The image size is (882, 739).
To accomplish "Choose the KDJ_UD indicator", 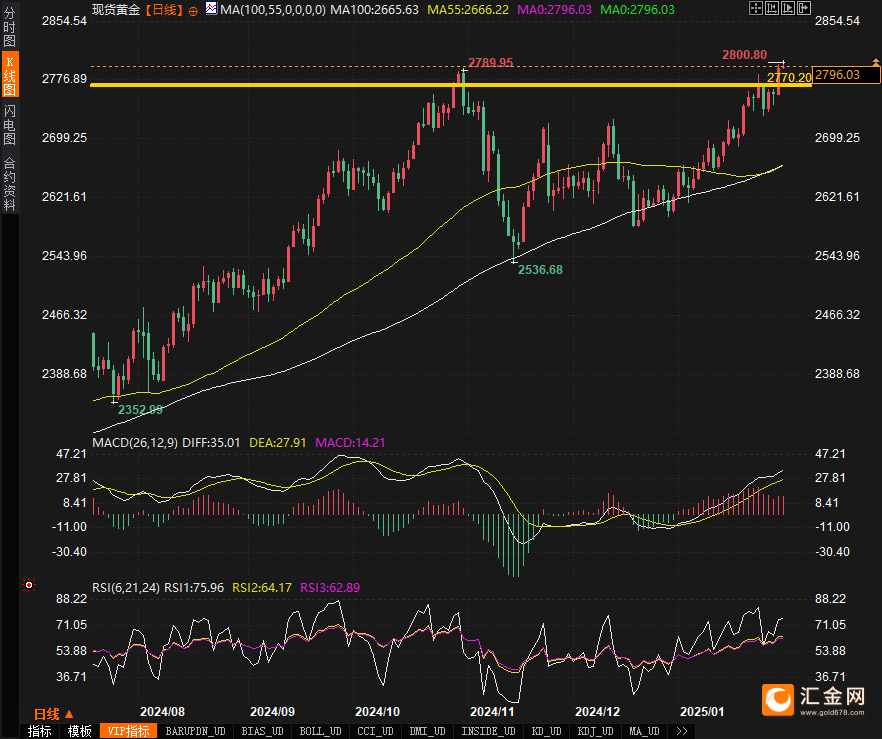I will pyautogui.click(x=595, y=731).
